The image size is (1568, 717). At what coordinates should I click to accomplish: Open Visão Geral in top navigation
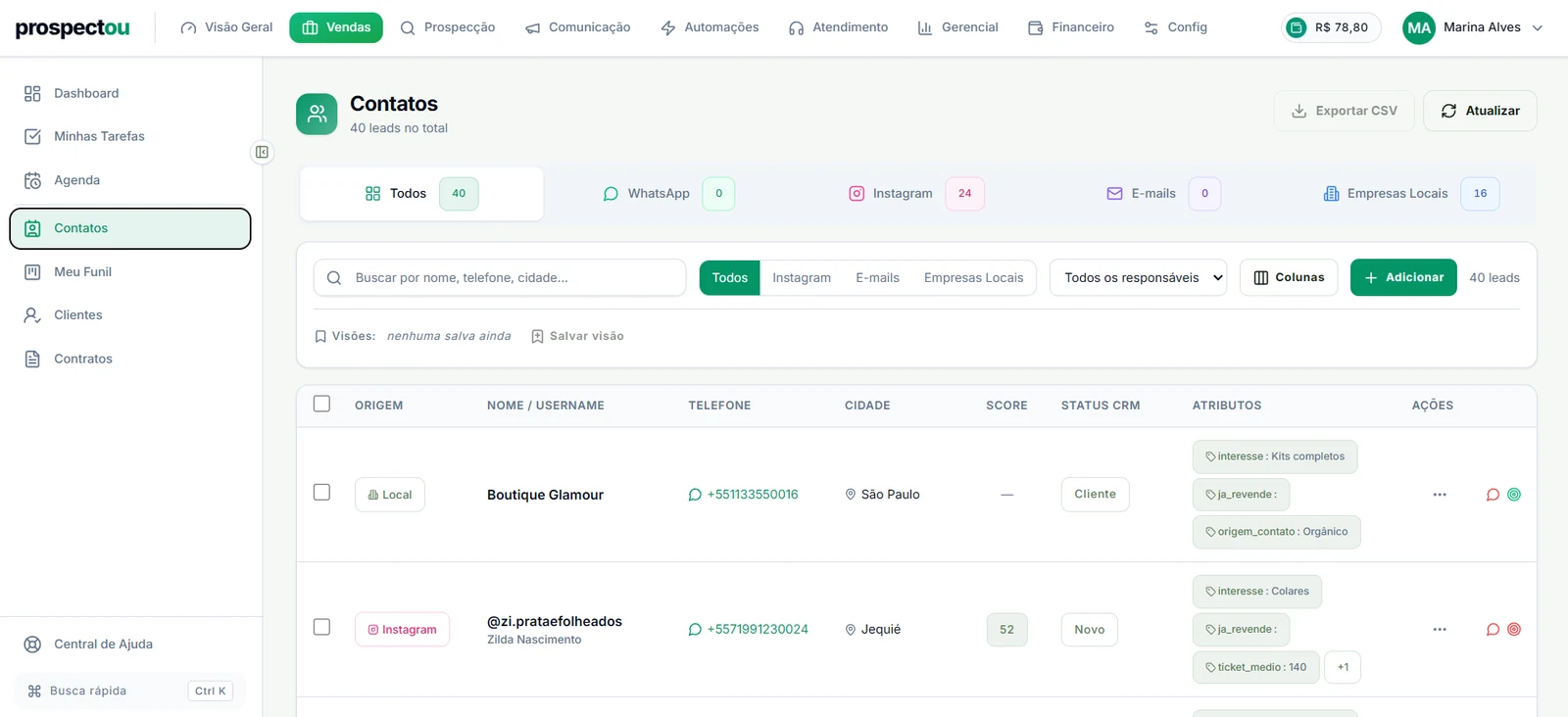tap(226, 27)
